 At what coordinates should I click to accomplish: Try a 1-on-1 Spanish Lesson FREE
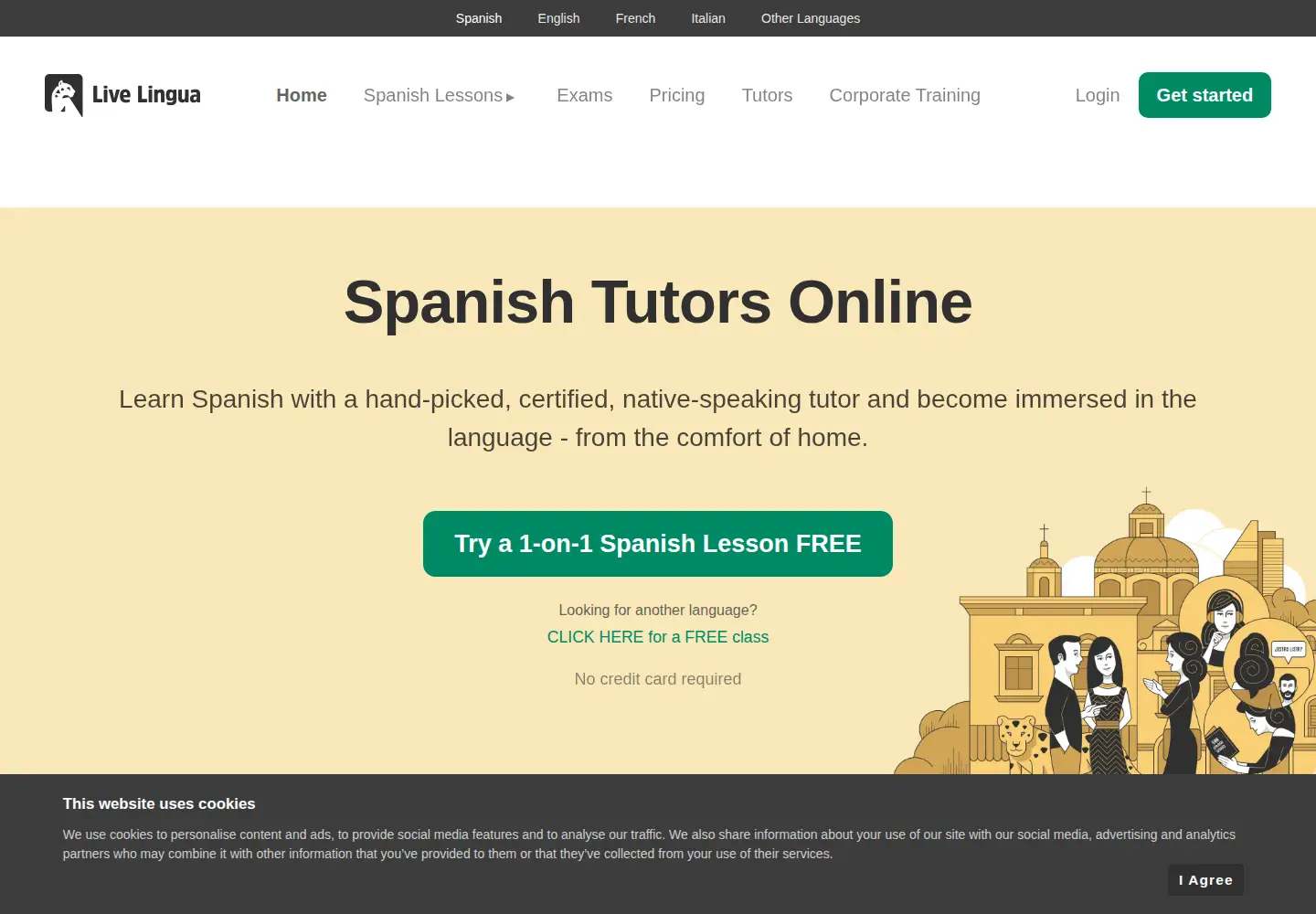[658, 544]
